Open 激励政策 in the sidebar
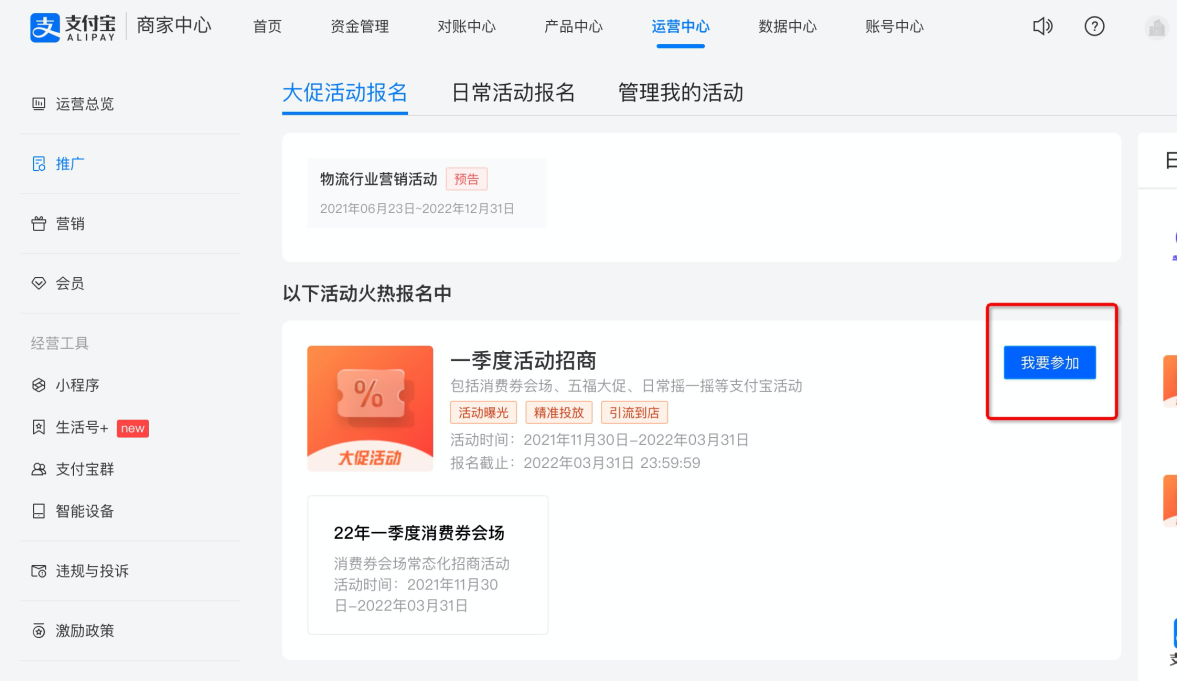The image size is (1177, 681). [x=85, y=631]
